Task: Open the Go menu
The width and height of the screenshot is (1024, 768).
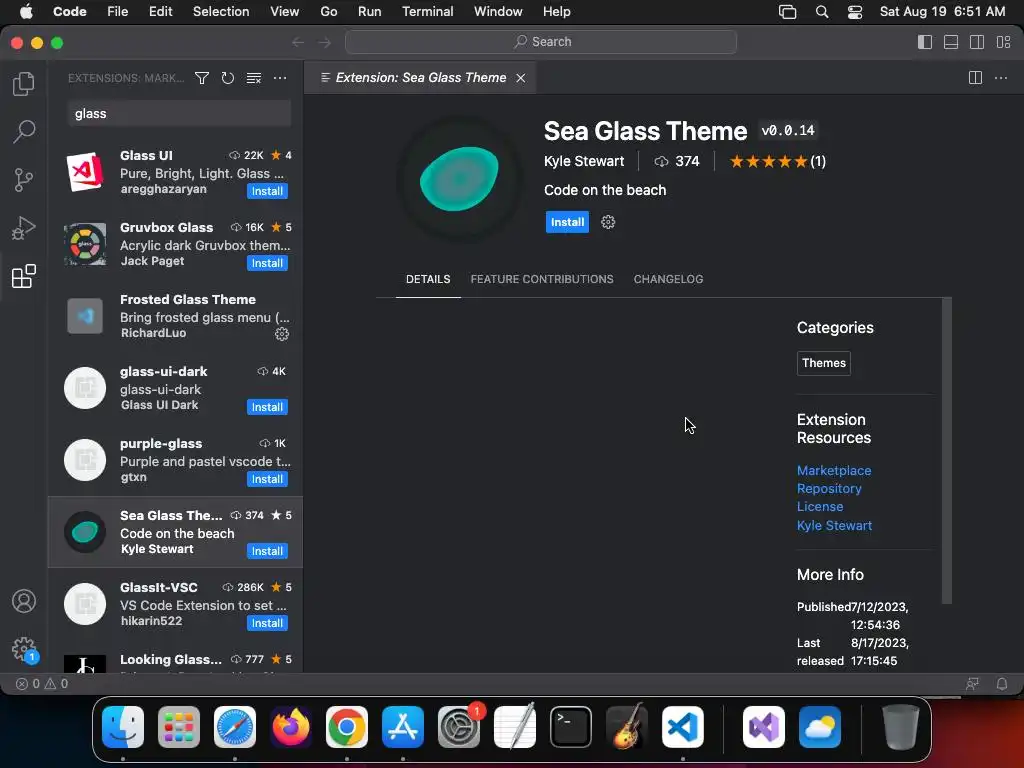Action: coord(328,12)
